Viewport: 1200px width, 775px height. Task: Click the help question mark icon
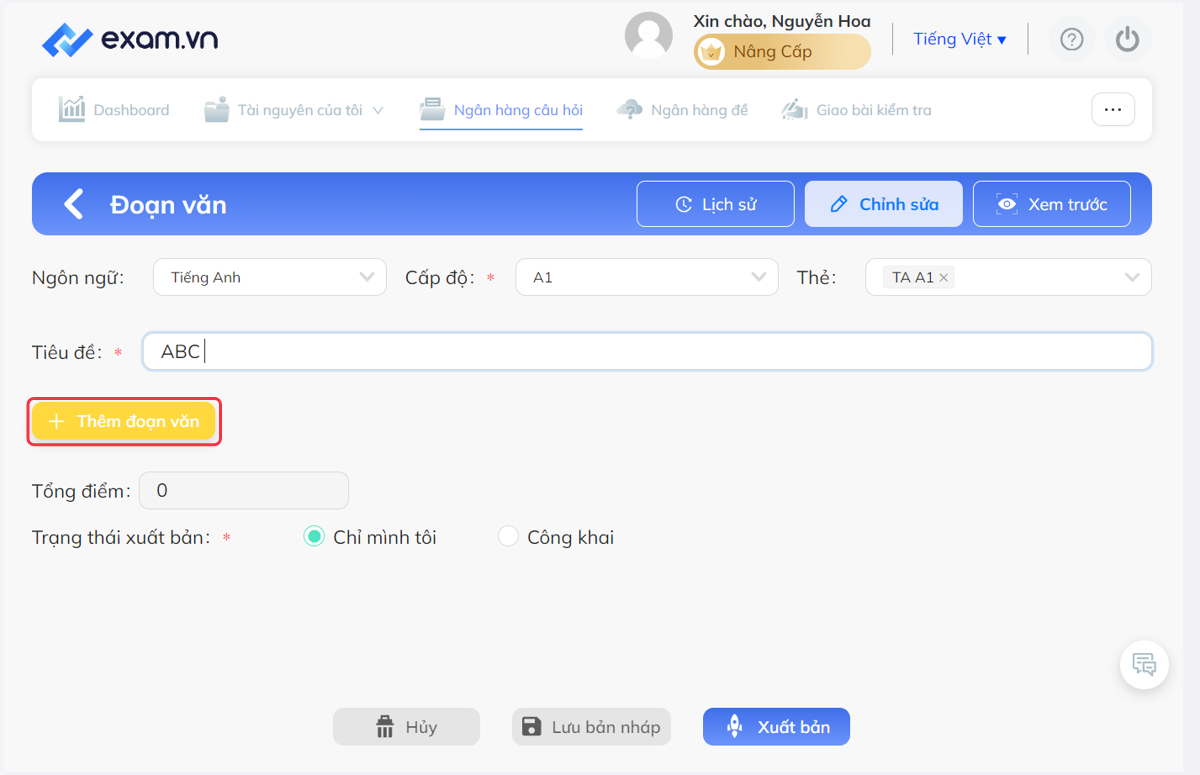(1072, 39)
